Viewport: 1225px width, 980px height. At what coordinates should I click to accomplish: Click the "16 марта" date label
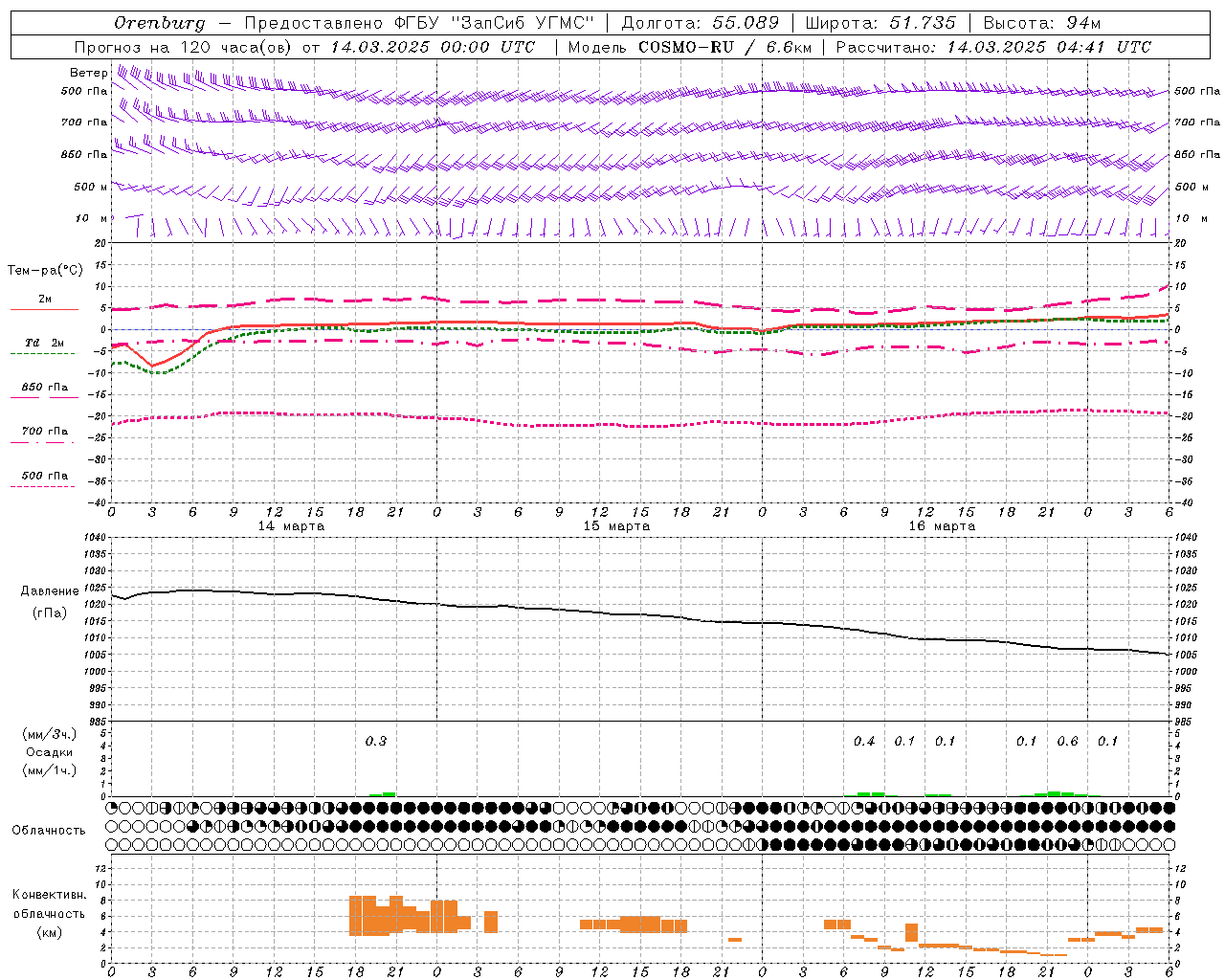coord(942,526)
